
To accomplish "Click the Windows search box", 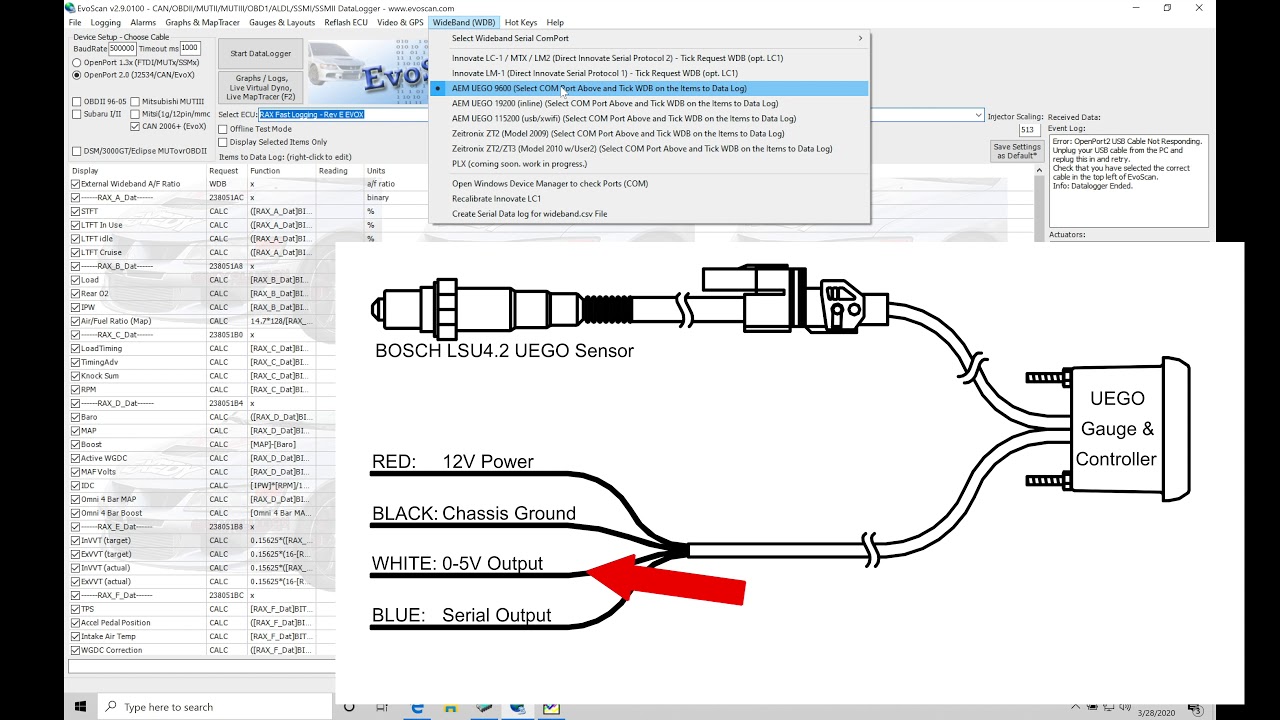I will click(x=215, y=707).
